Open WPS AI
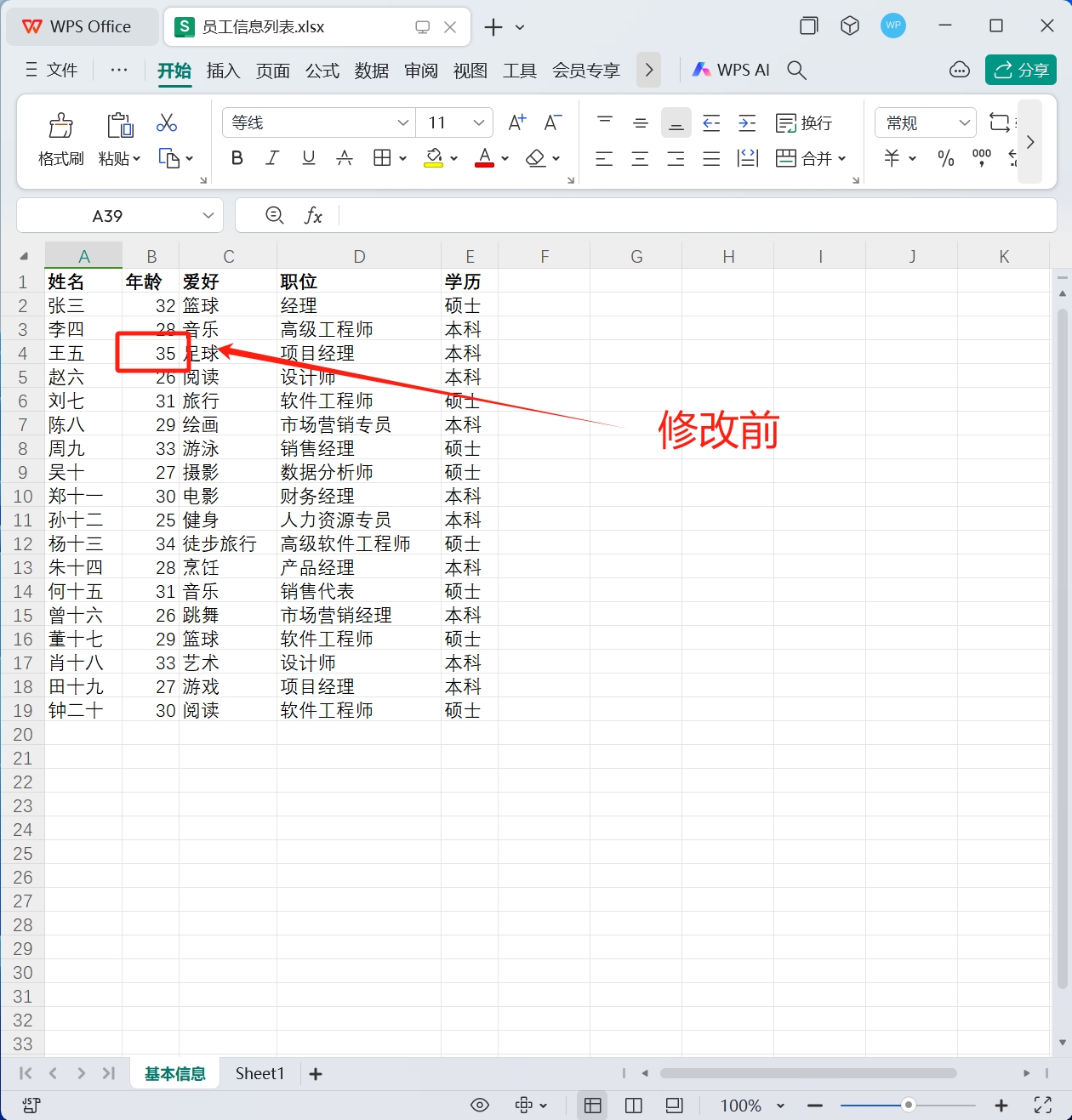The height and width of the screenshot is (1120, 1072). 730,70
